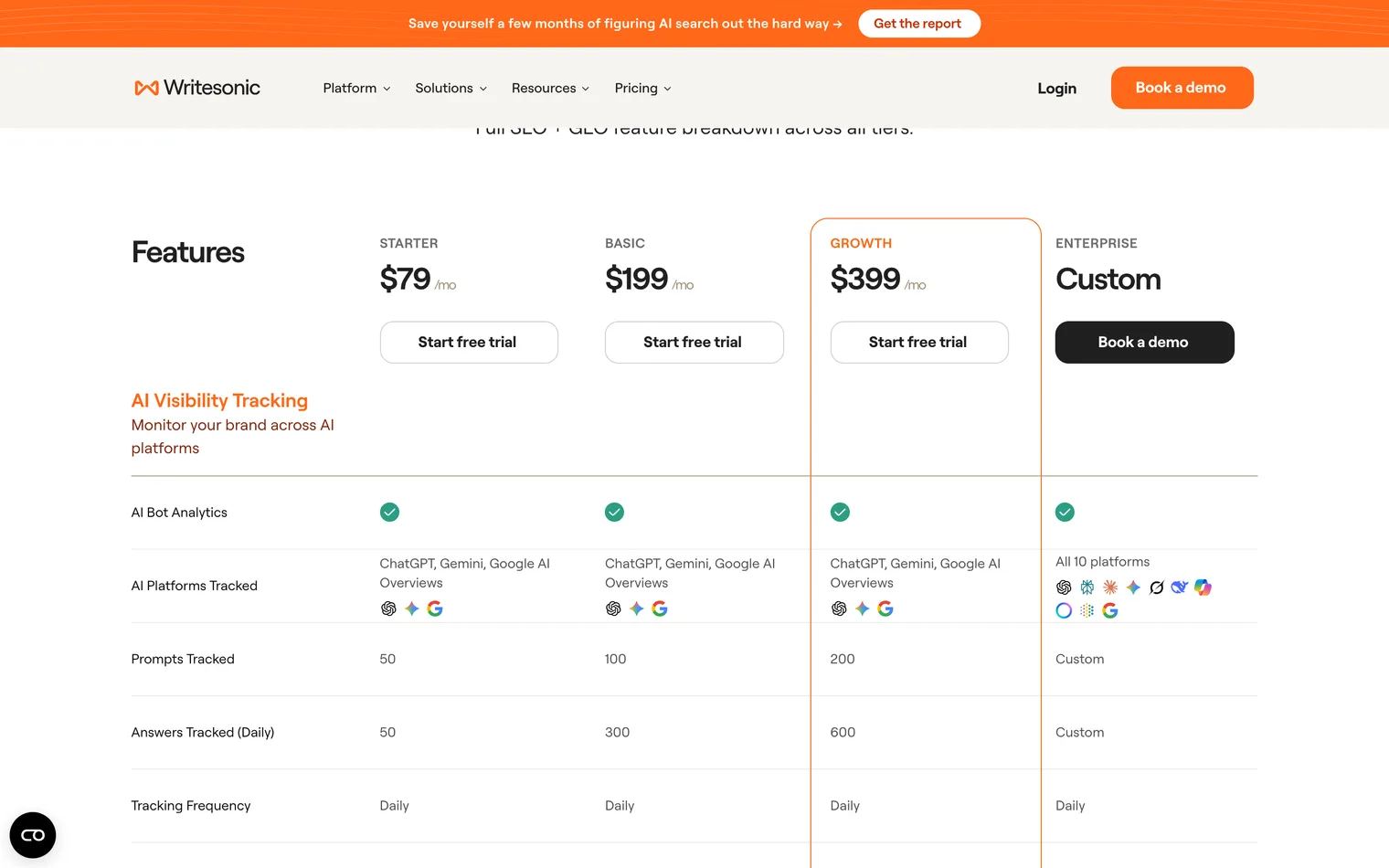Click Growth AI Bot Analytics checkmark
Image resolution: width=1389 pixels, height=868 pixels.
click(840, 513)
